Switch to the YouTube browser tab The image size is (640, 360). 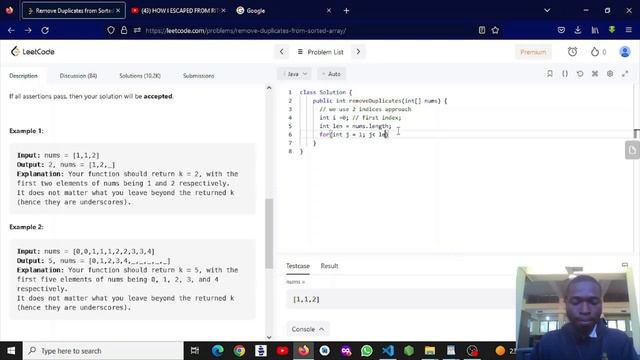pyautogui.click(x=178, y=11)
